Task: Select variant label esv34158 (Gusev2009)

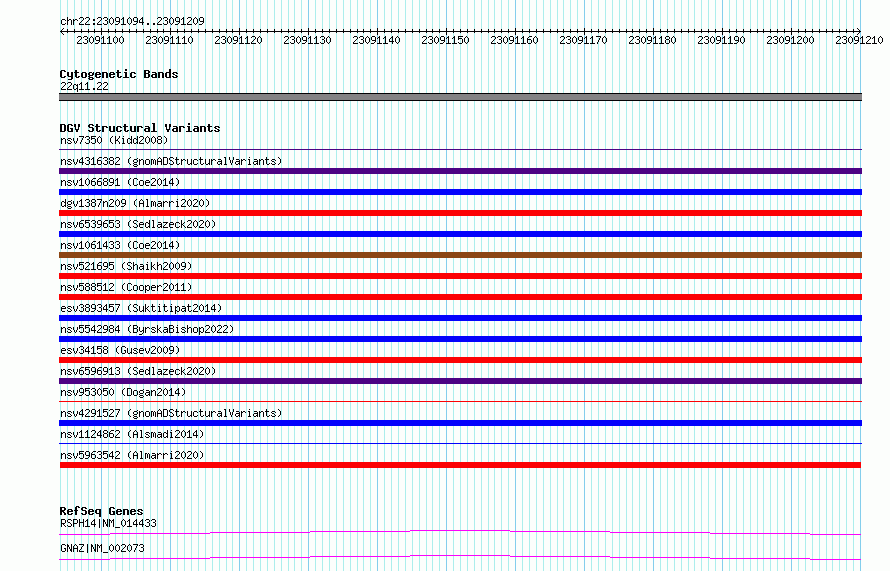Action: click(x=120, y=350)
